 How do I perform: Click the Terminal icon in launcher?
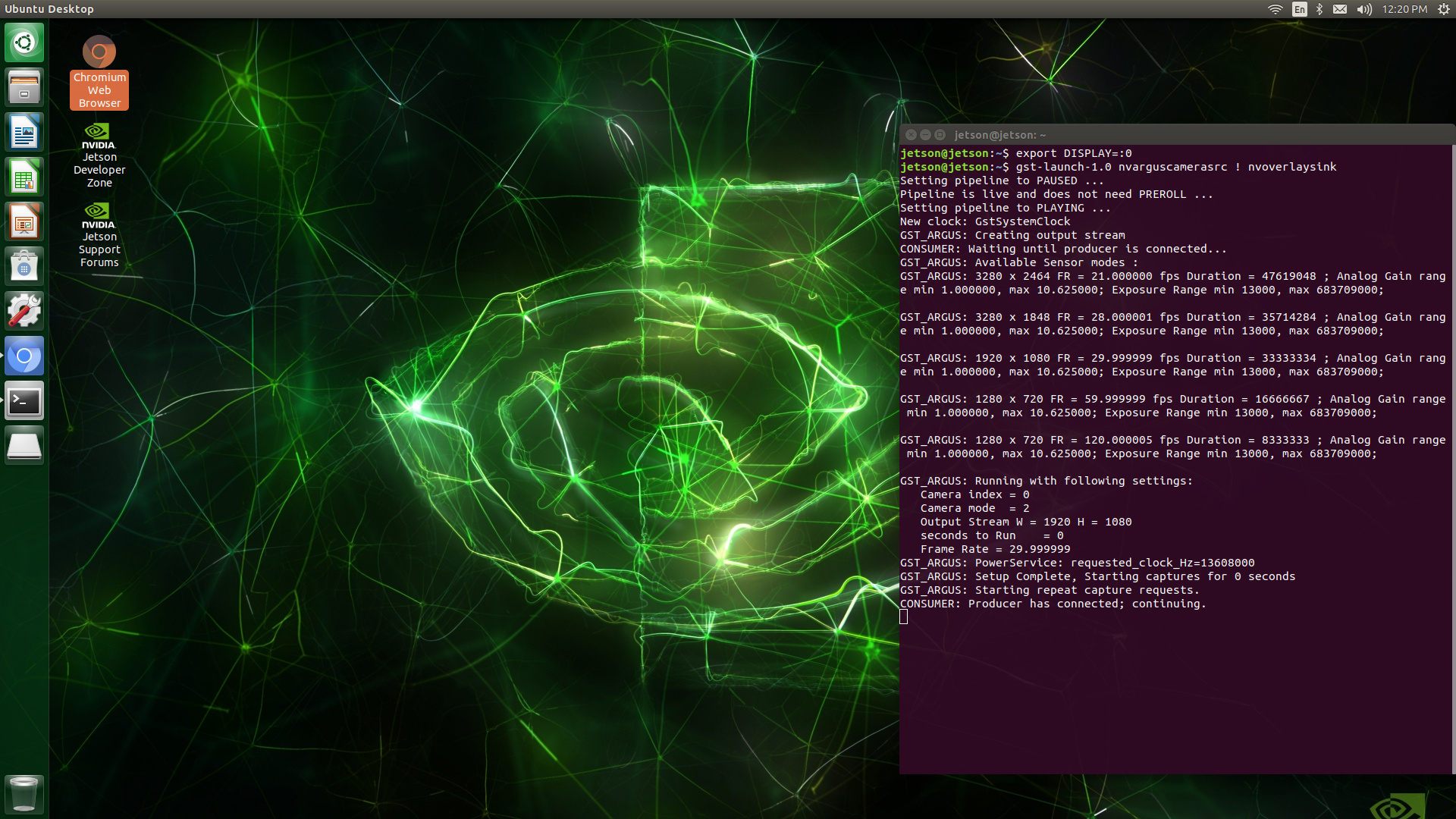24,401
